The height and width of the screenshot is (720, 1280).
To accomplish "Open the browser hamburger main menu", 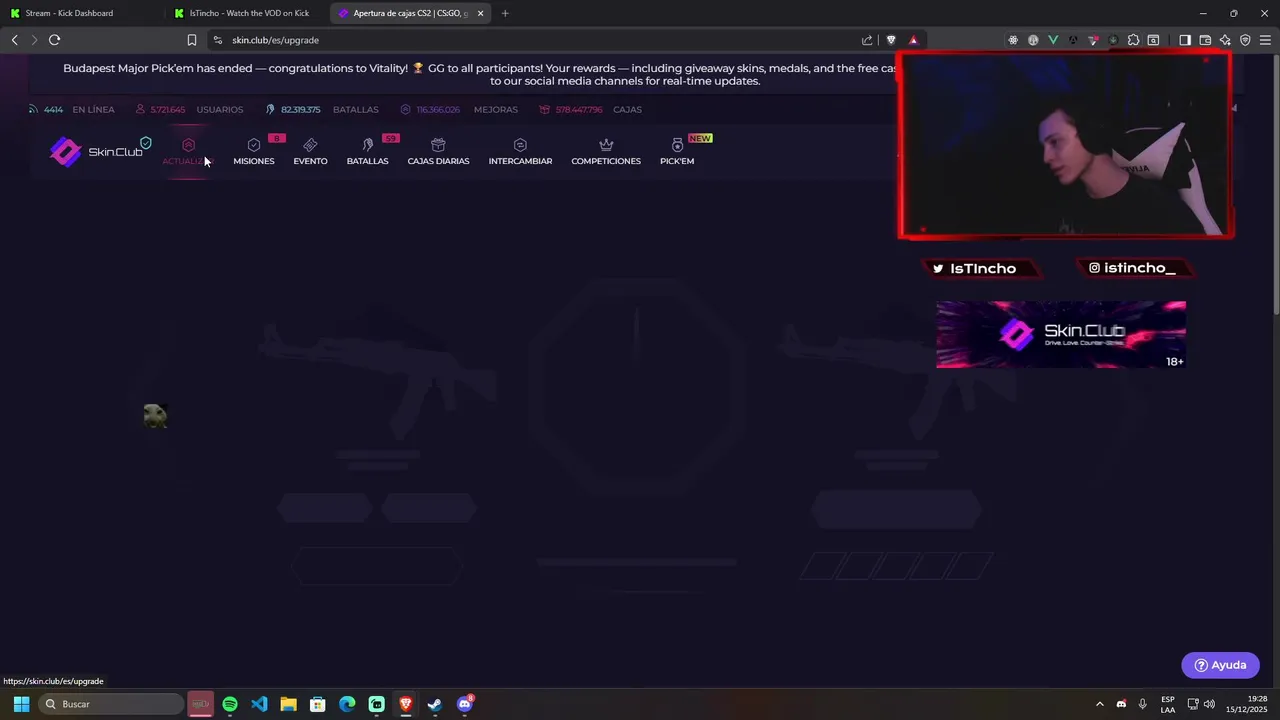I will (x=1265, y=40).
